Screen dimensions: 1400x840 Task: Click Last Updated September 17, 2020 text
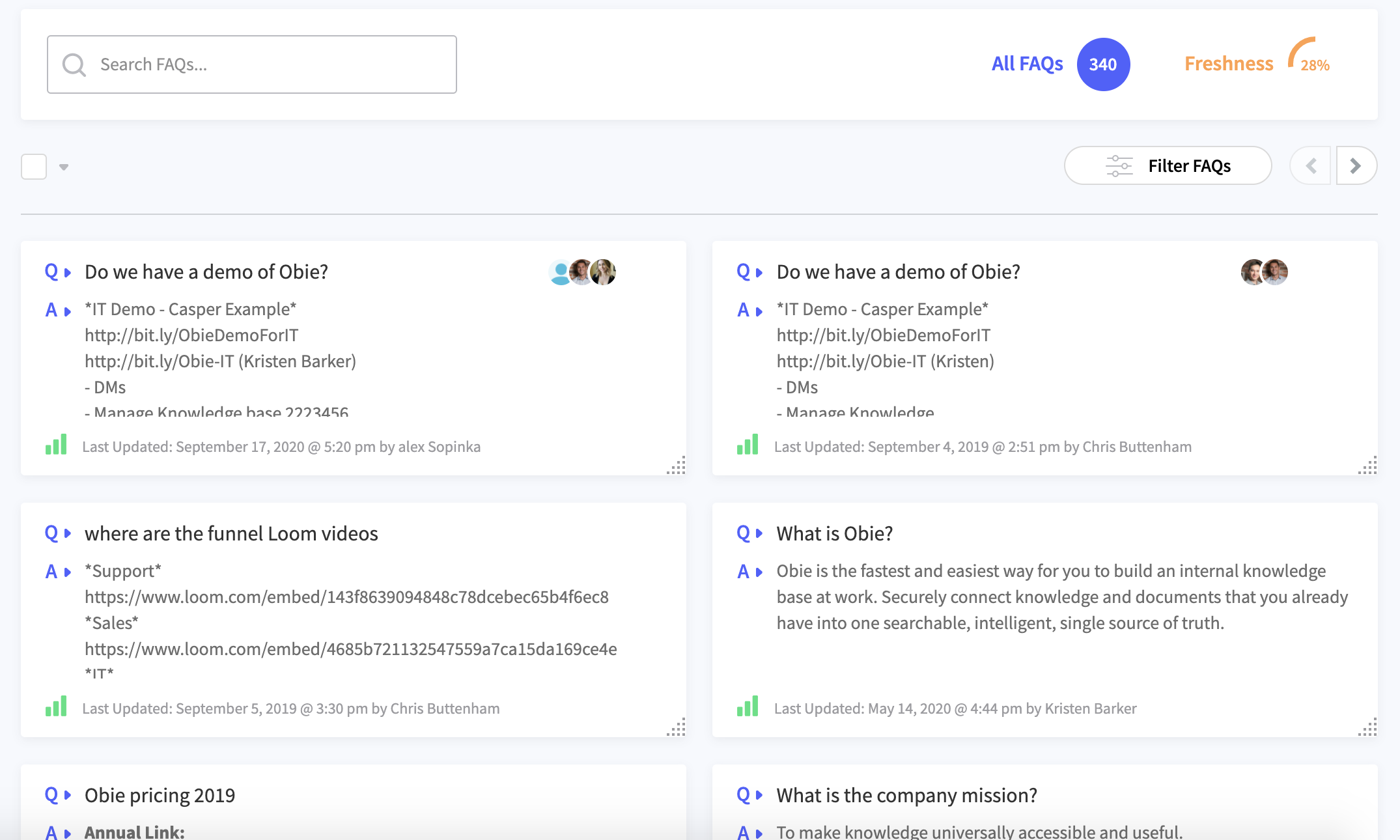[281, 447]
